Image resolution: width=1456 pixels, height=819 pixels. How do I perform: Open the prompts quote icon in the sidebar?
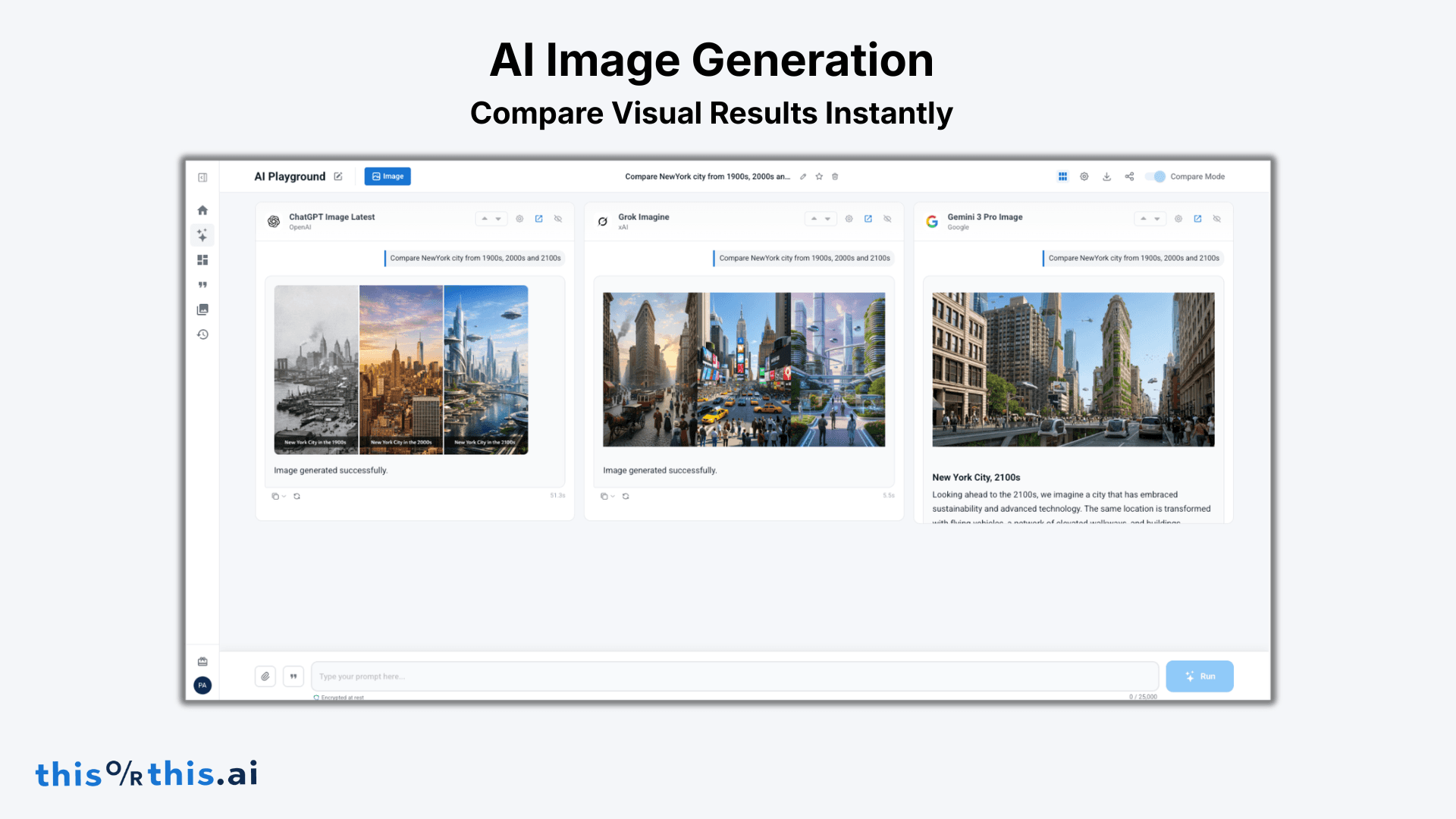[202, 284]
